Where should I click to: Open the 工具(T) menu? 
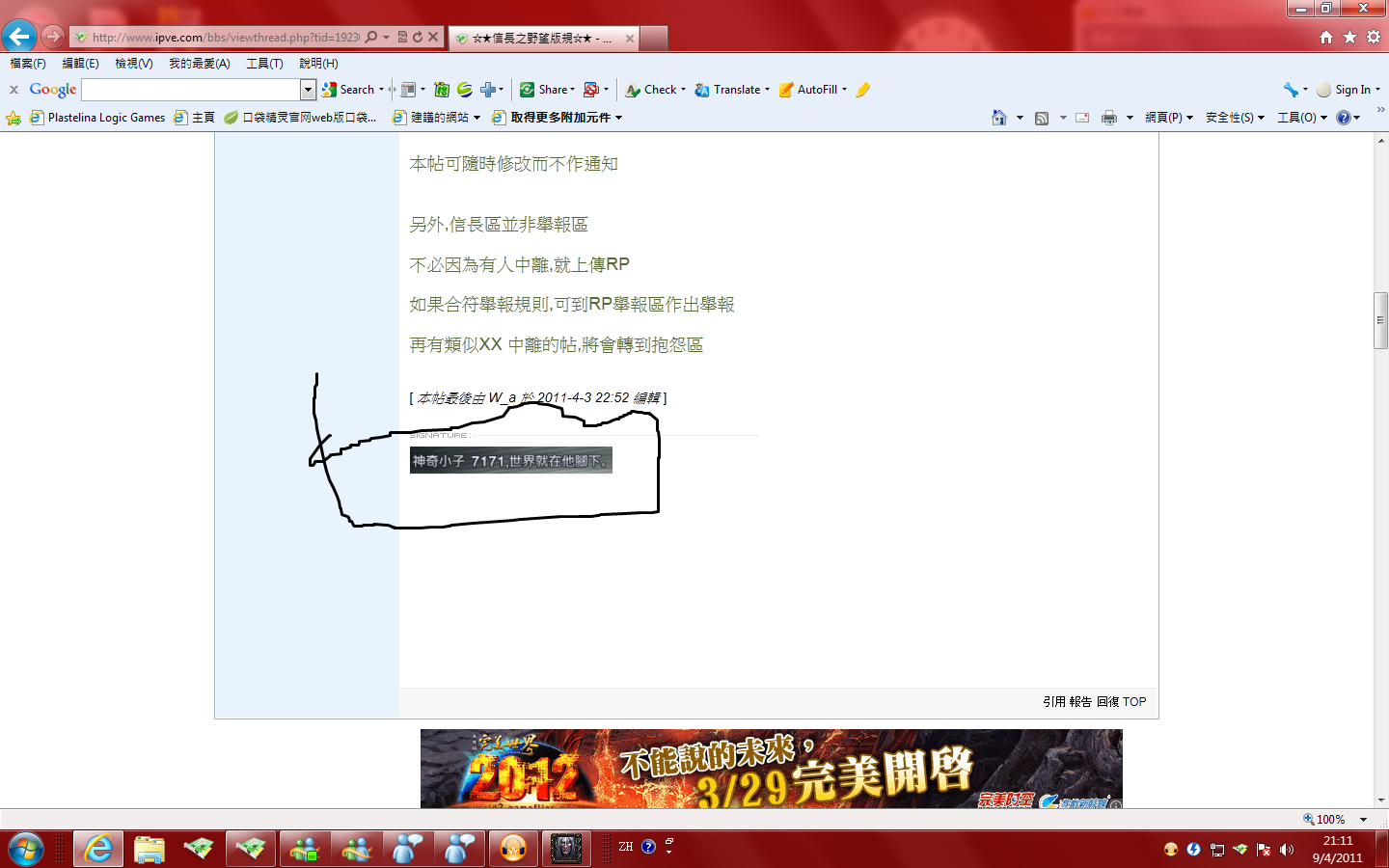pyautogui.click(x=264, y=64)
